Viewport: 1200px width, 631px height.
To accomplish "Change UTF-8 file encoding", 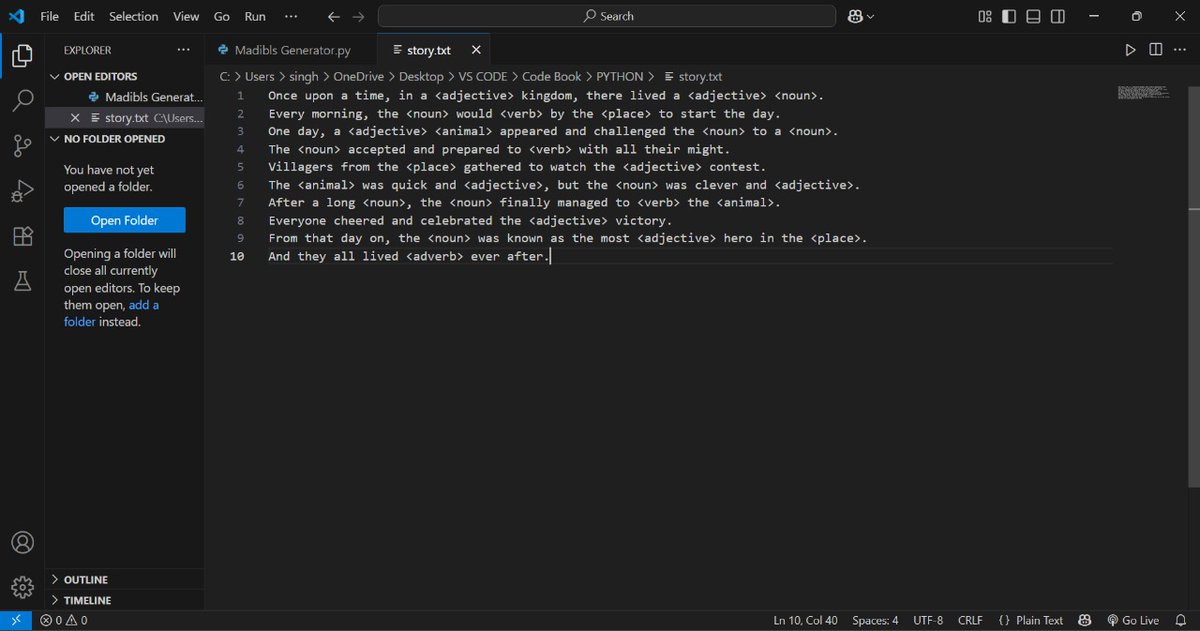I will point(928,621).
